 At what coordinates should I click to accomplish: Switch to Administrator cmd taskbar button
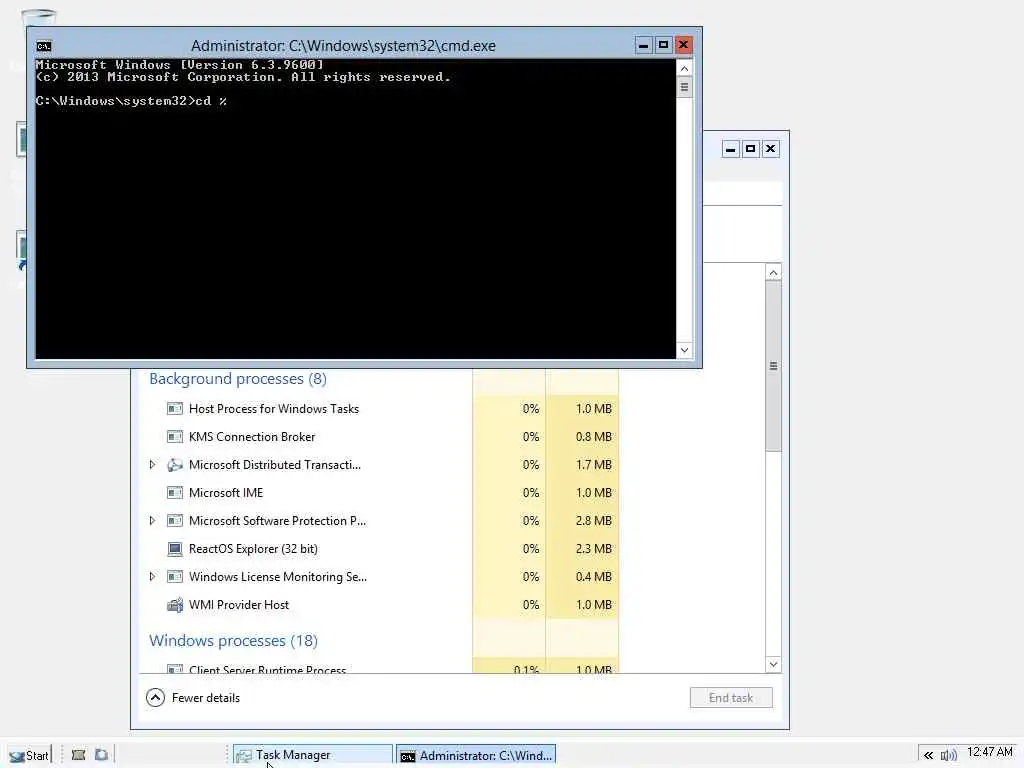click(x=476, y=755)
